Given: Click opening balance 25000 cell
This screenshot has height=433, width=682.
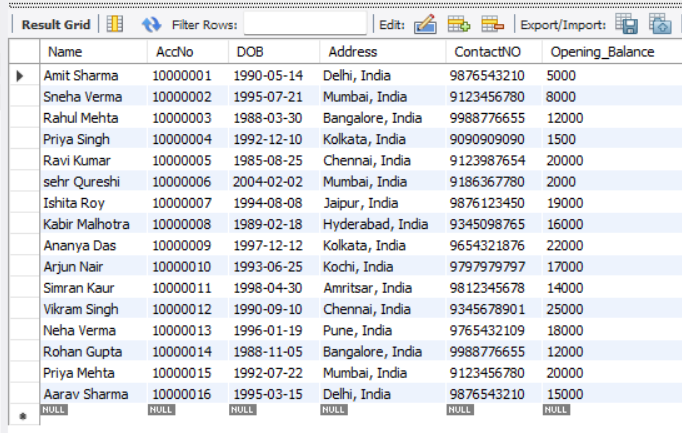Looking at the screenshot, I should [612, 309].
